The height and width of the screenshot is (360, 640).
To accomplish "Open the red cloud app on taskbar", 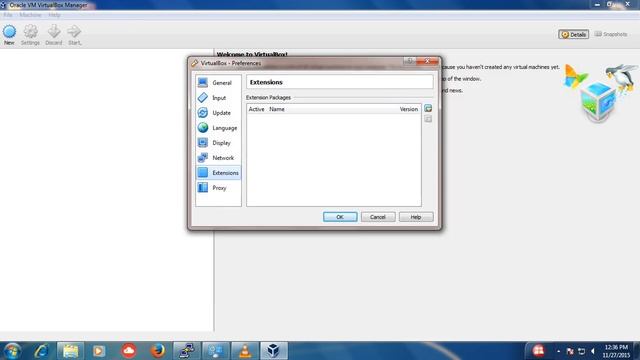I will pyautogui.click(x=129, y=351).
